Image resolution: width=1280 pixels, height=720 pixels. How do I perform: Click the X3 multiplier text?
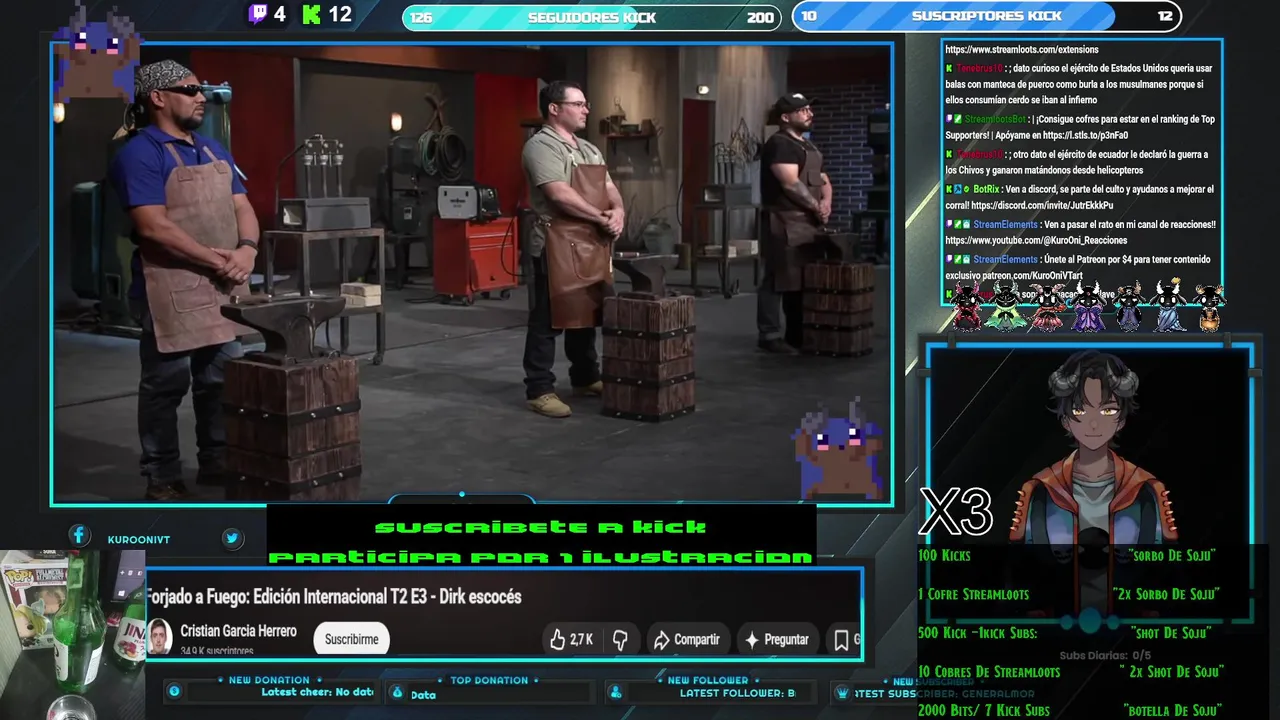[x=956, y=512]
